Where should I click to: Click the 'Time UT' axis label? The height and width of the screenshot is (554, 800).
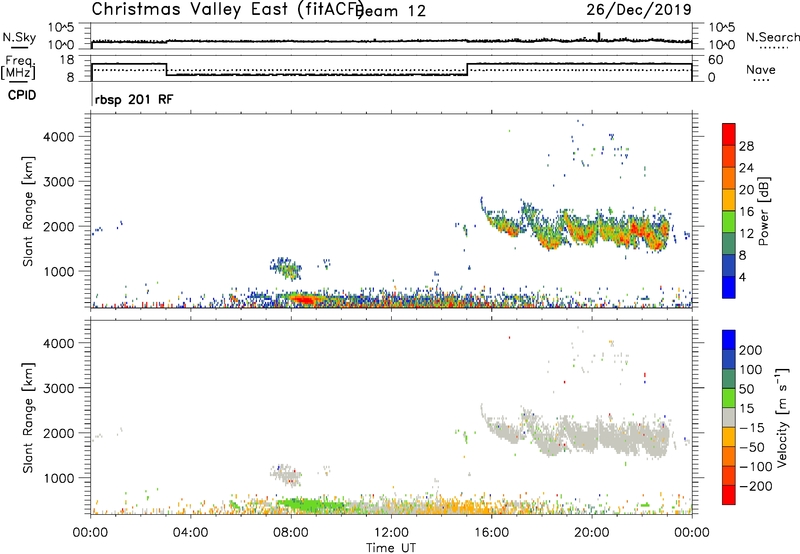[x=391, y=548]
